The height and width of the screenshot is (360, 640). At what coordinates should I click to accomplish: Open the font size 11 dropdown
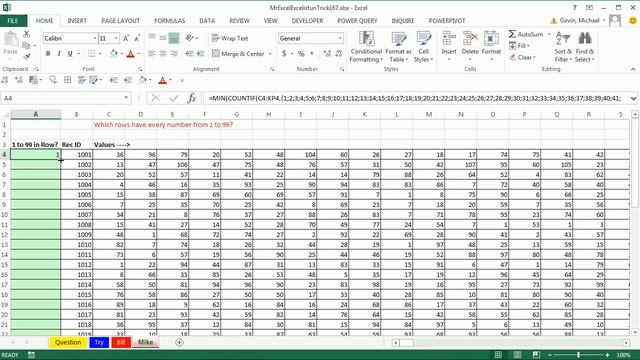coord(116,38)
